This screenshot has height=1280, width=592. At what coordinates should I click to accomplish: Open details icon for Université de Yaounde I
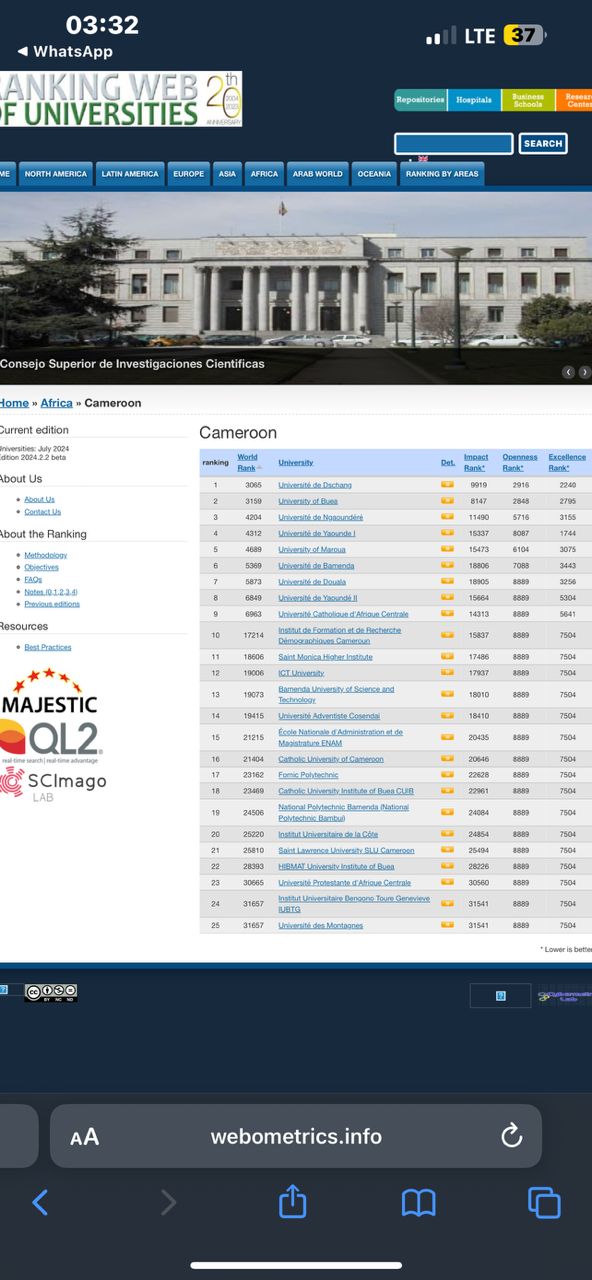447,533
